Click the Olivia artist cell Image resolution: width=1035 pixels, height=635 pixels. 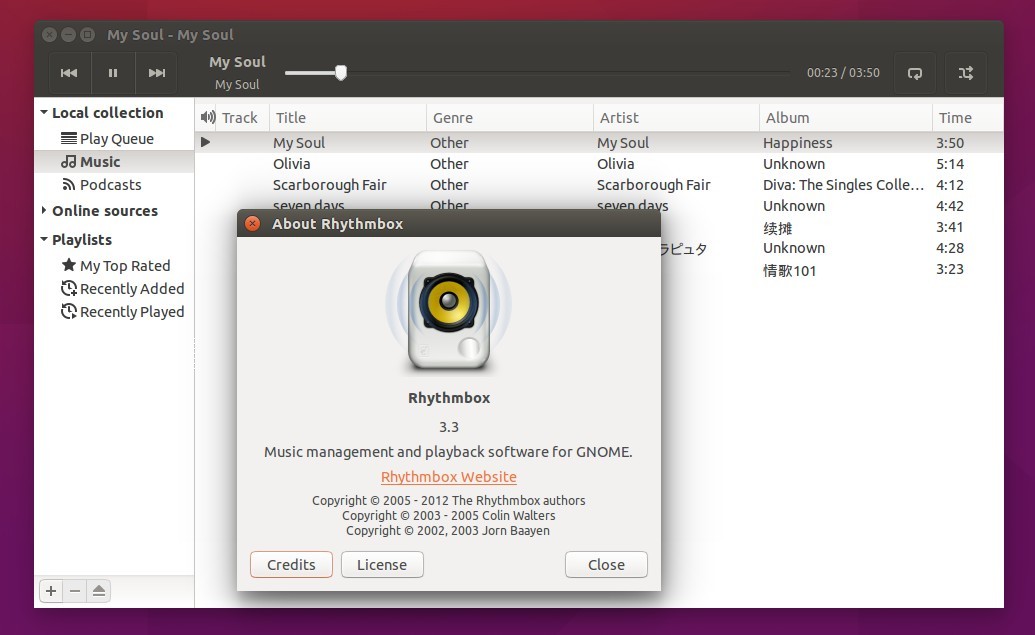coord(616,164)
